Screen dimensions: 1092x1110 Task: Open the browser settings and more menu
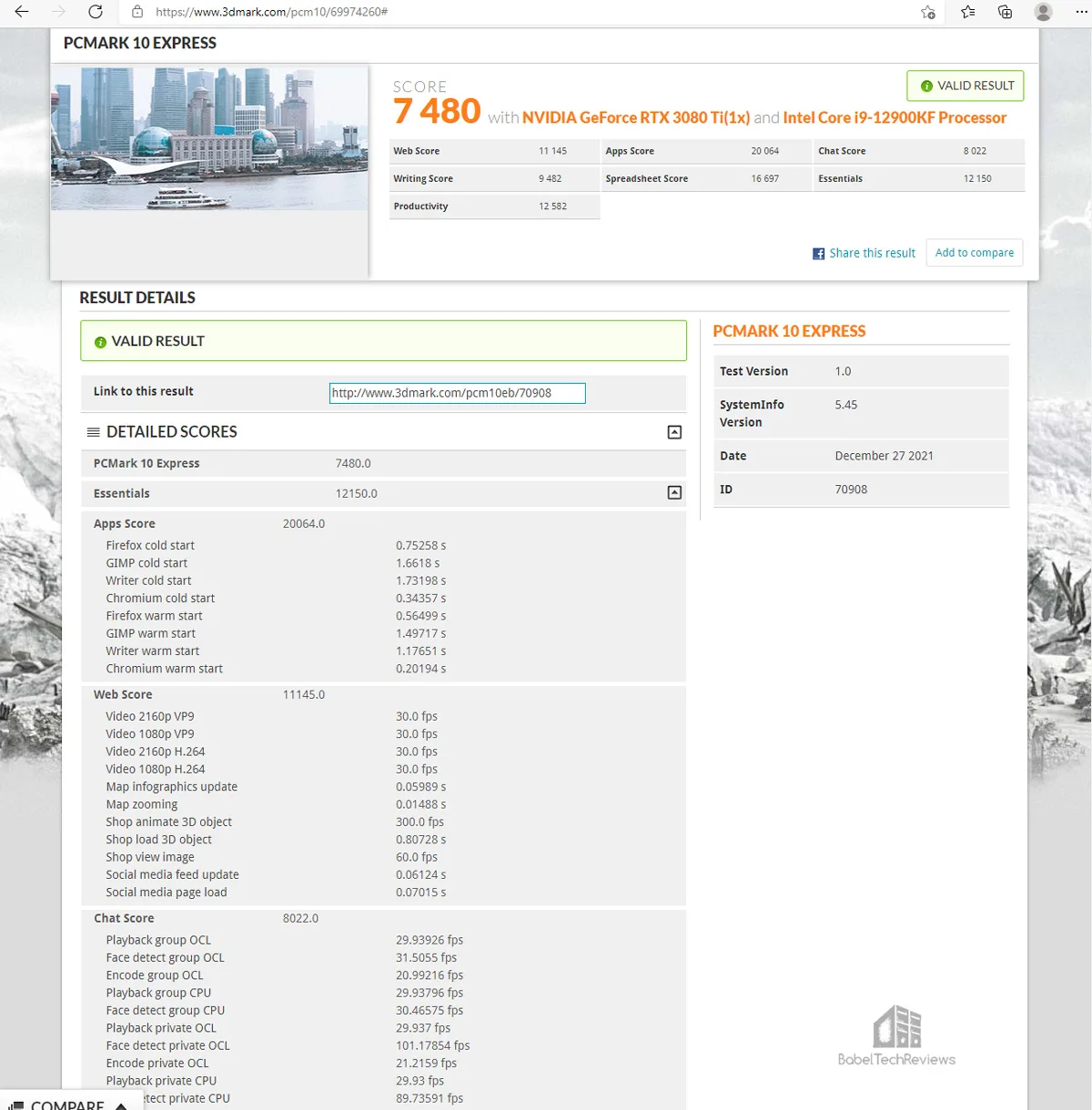tap(1081, 12)
